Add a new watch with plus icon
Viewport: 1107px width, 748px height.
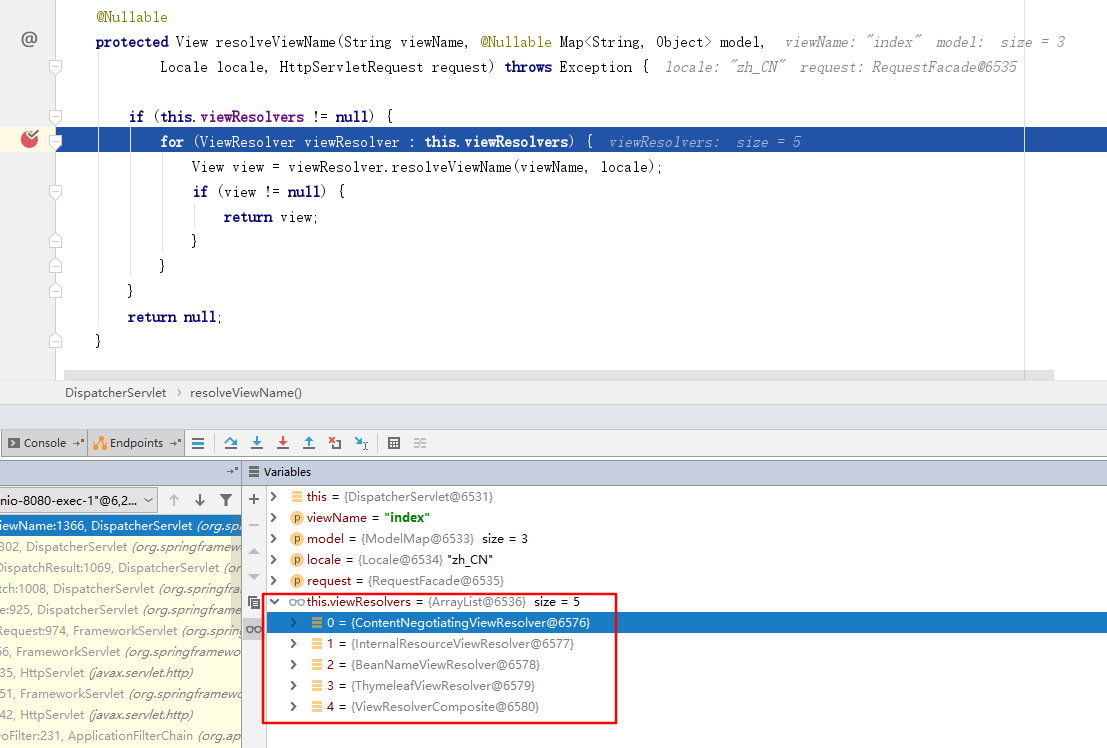[x=254, y=497]
